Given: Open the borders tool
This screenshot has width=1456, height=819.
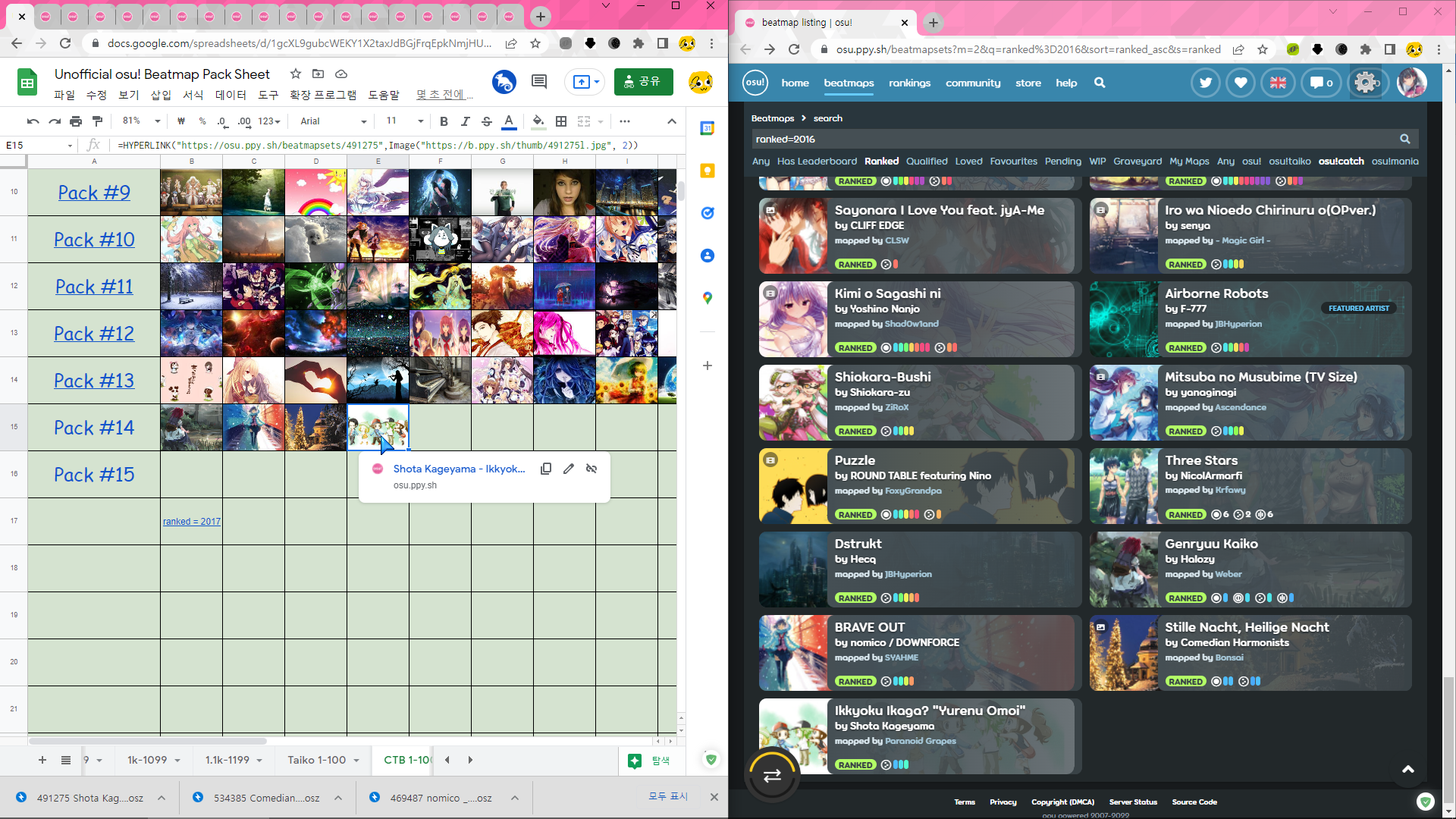Looking at the screenshot, I should pyautogui.click(x=561, y=121).
